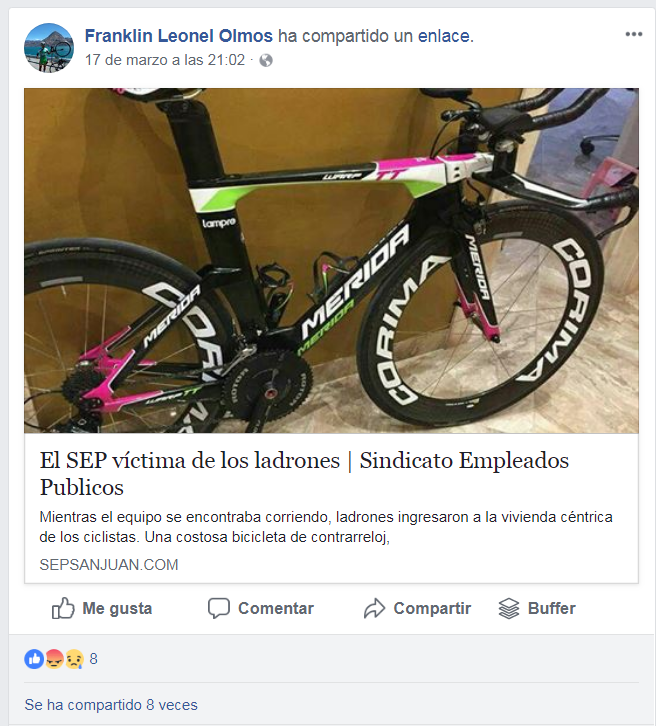Open the post timestamp 17 de marzo

click(165, 60)
